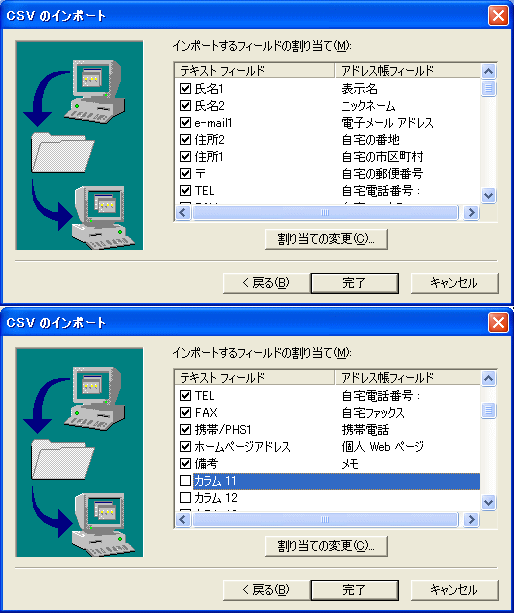Click scroll-up arrow in top dialog list
The height and width of the screenshot is (613, 514).
pyautogui.click(x=489, y=72)
